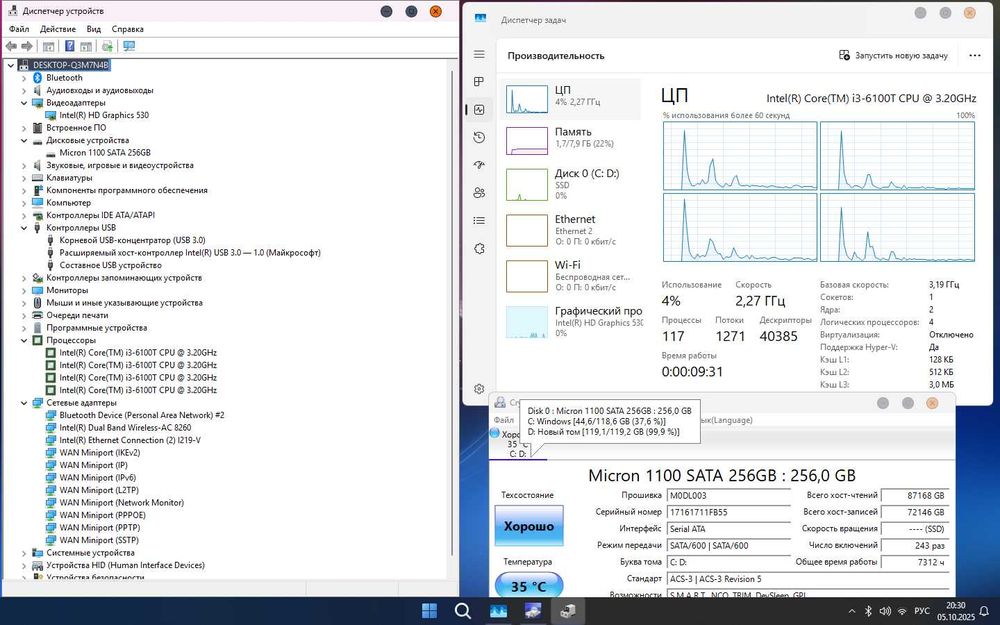Image resolution: width=1000 pixels, height=625 pixels.
Task: Open the Language menu in CrystalDiskInfo
Action: [727, 420]
